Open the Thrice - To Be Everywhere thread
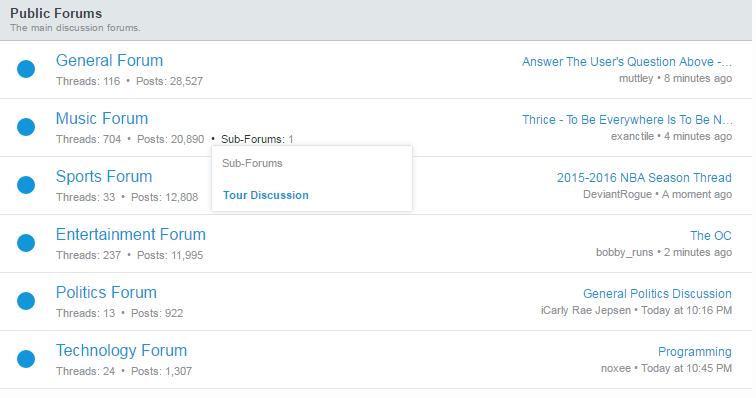 627,120
